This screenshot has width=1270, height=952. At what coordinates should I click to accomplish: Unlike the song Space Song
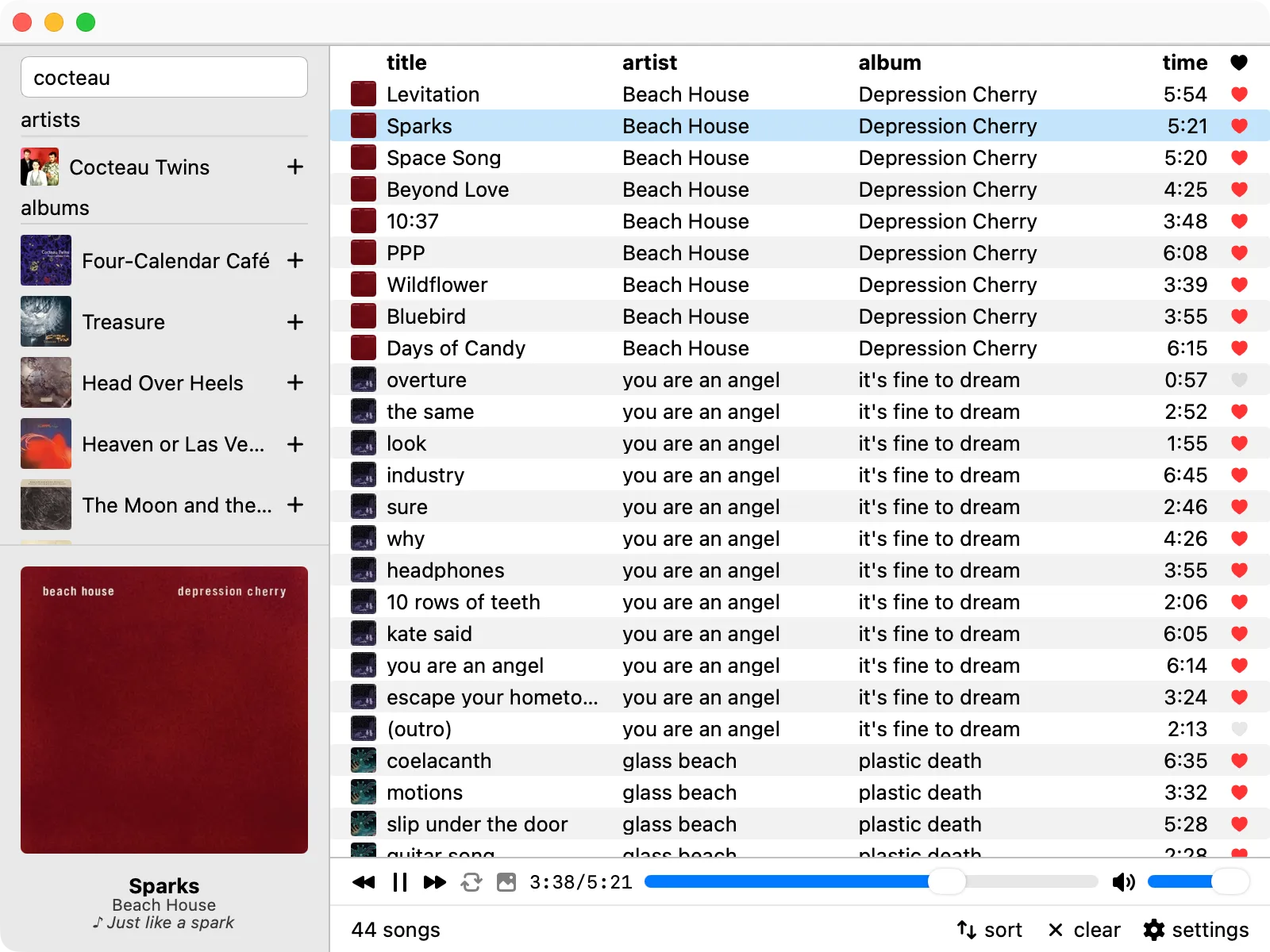[1239, 157]
